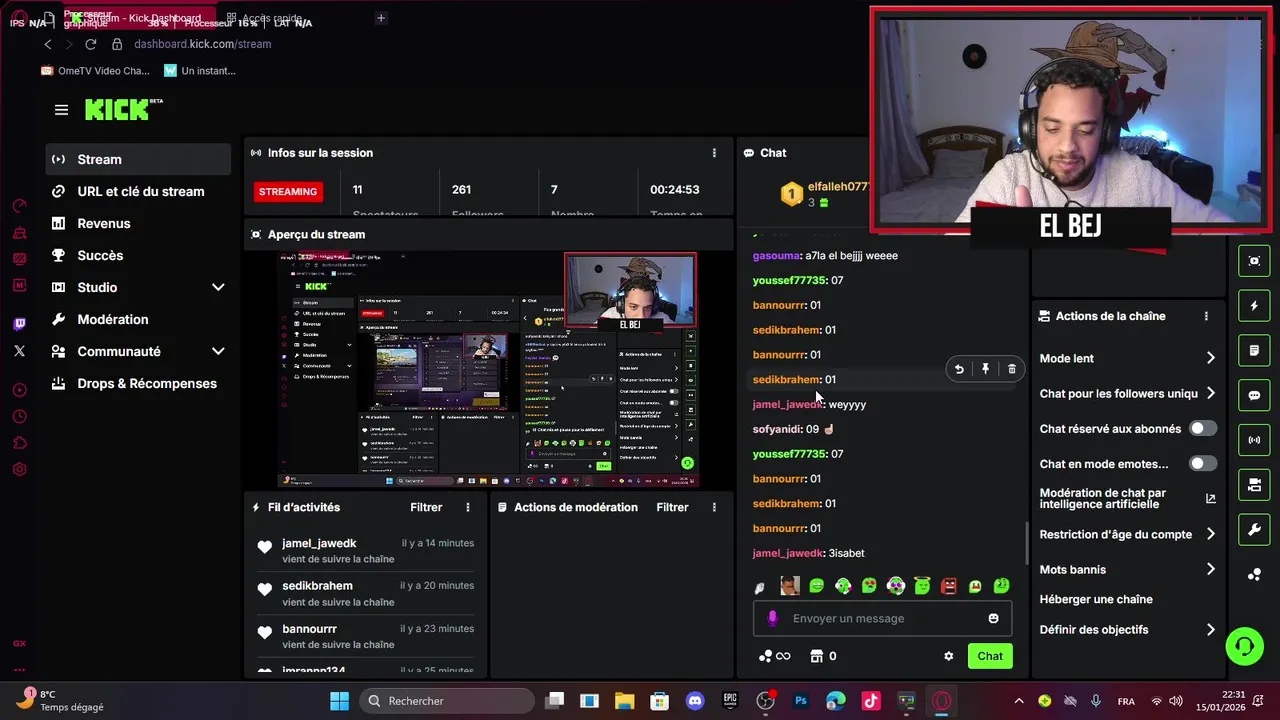Open the Un instant bookmark

(x=200, y=71)
